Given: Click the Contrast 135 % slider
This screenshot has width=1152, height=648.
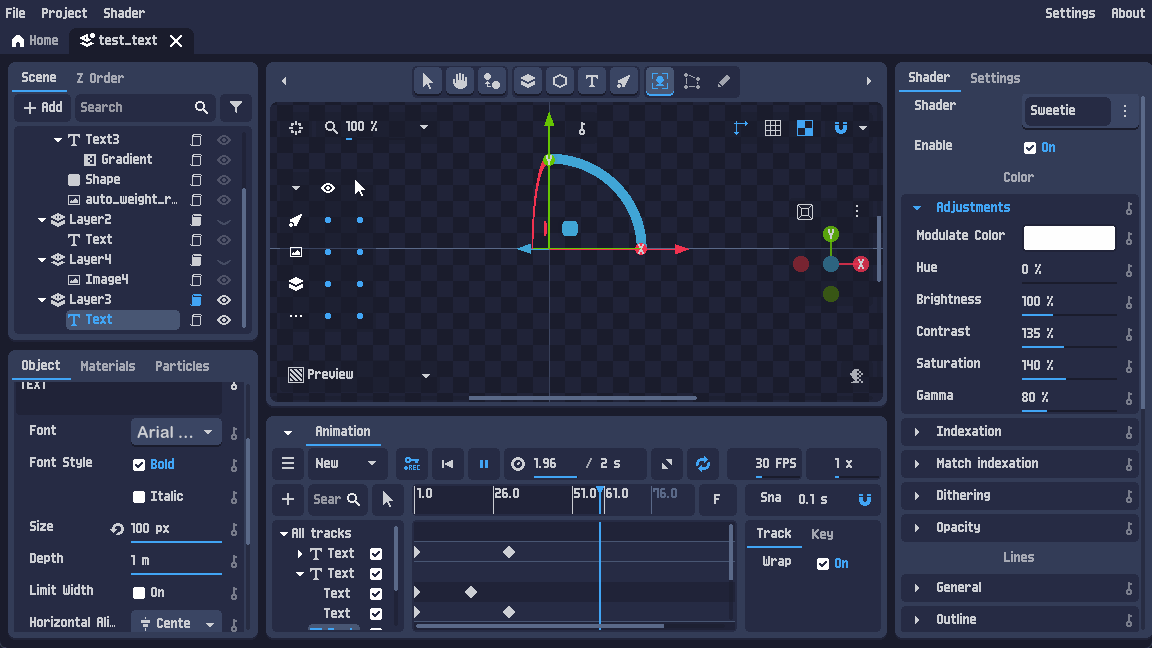Looking at the screenshot, I should 1069,334.
